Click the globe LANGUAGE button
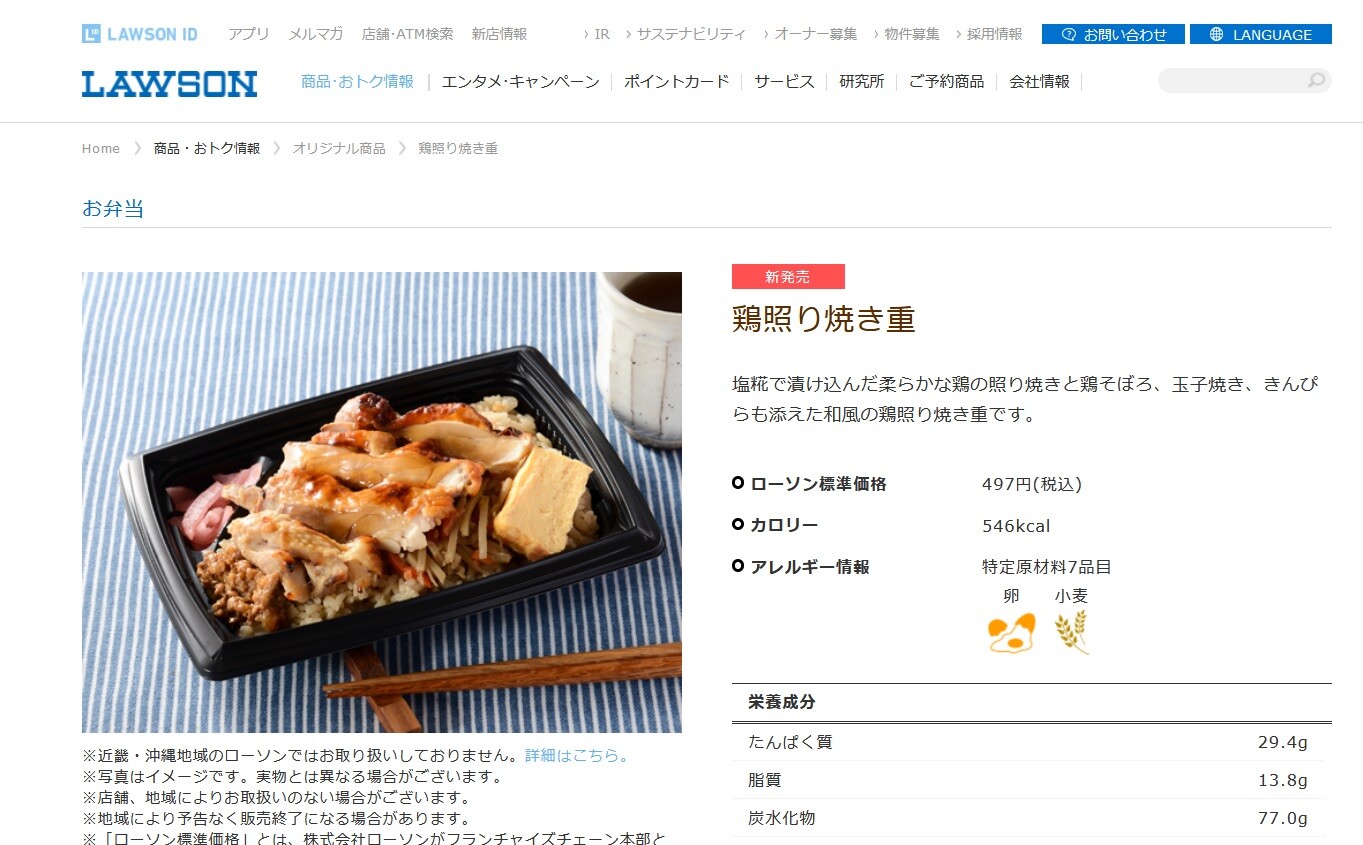 point(1260,34)
